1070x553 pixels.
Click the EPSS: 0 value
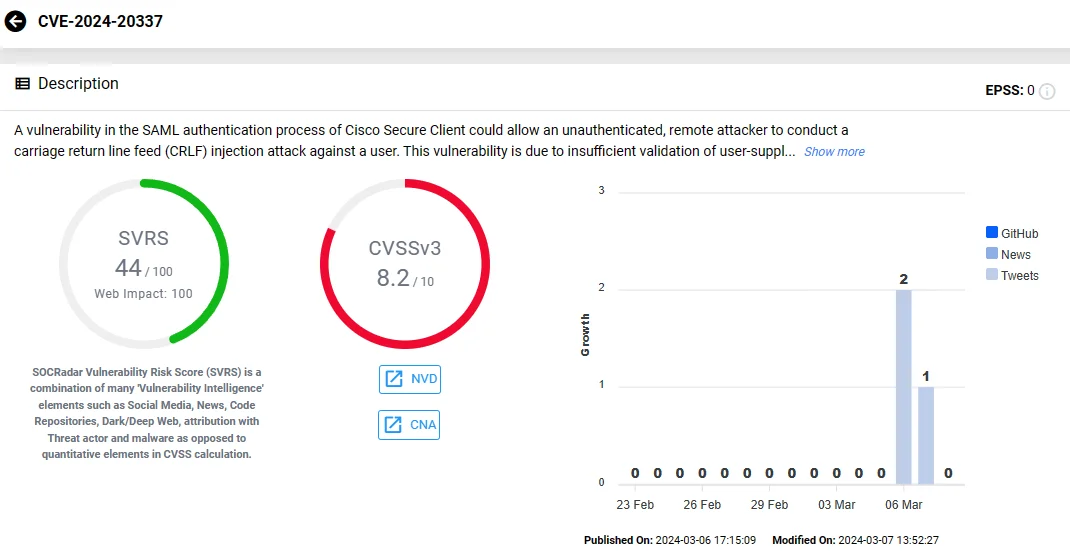pyautogui.click(x=1010, y=90)
